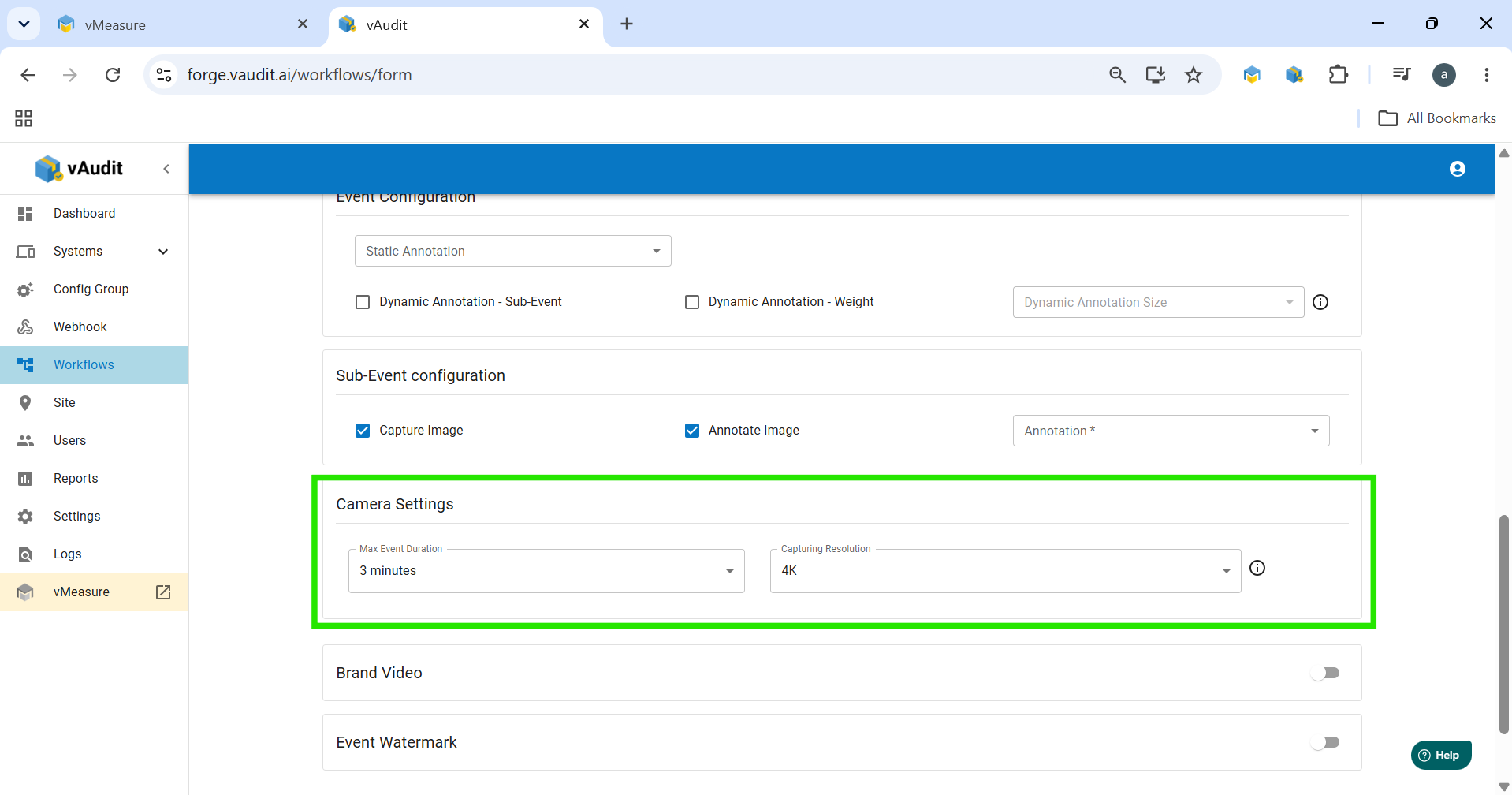Click the Users people icon
Image resolution: width=1512 pixels, height=795 pixels.
25,441
